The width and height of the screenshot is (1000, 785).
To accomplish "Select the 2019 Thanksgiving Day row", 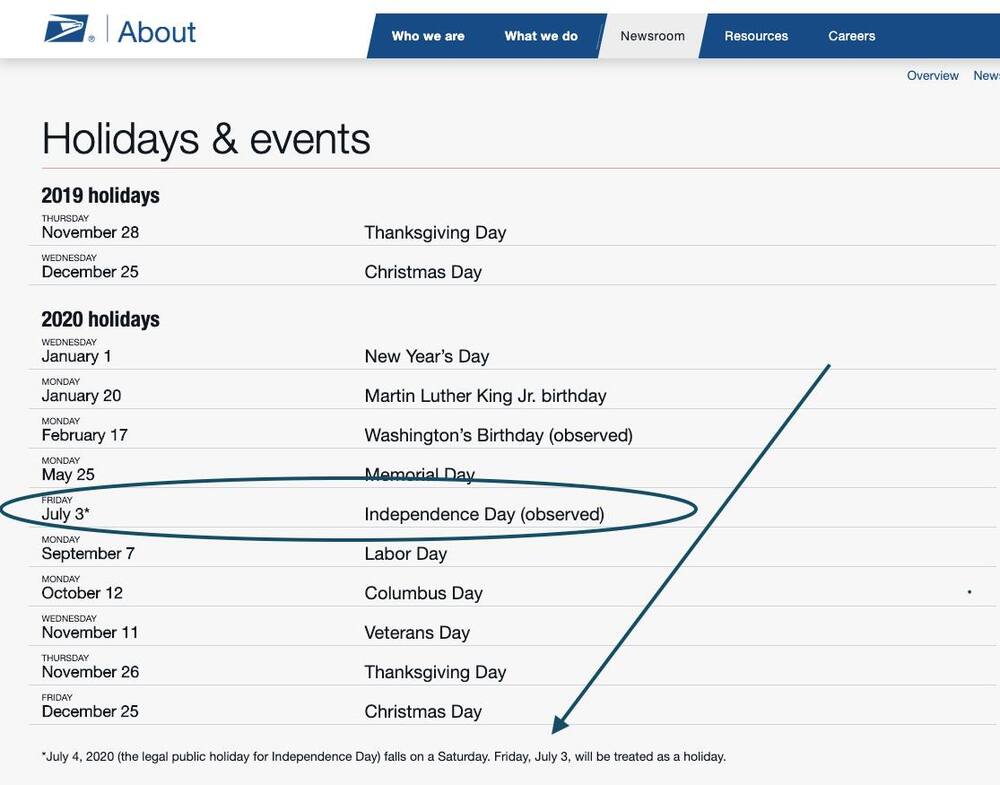I will pos(512,226).
